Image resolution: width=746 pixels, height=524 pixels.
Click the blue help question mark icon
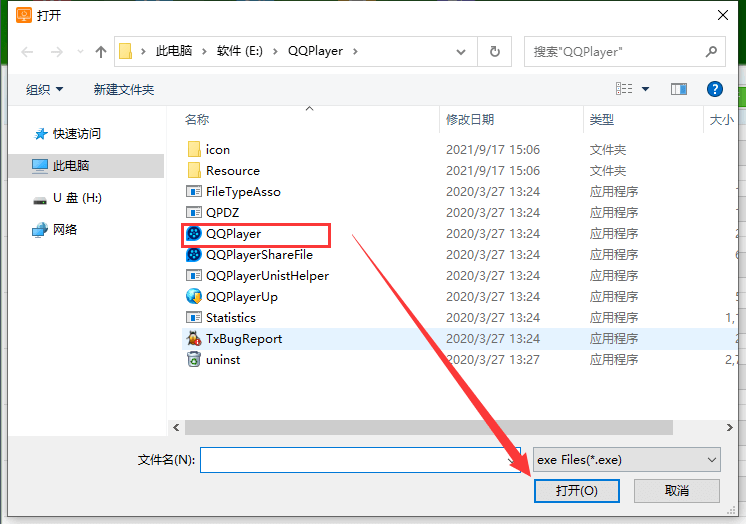[715, 89]
